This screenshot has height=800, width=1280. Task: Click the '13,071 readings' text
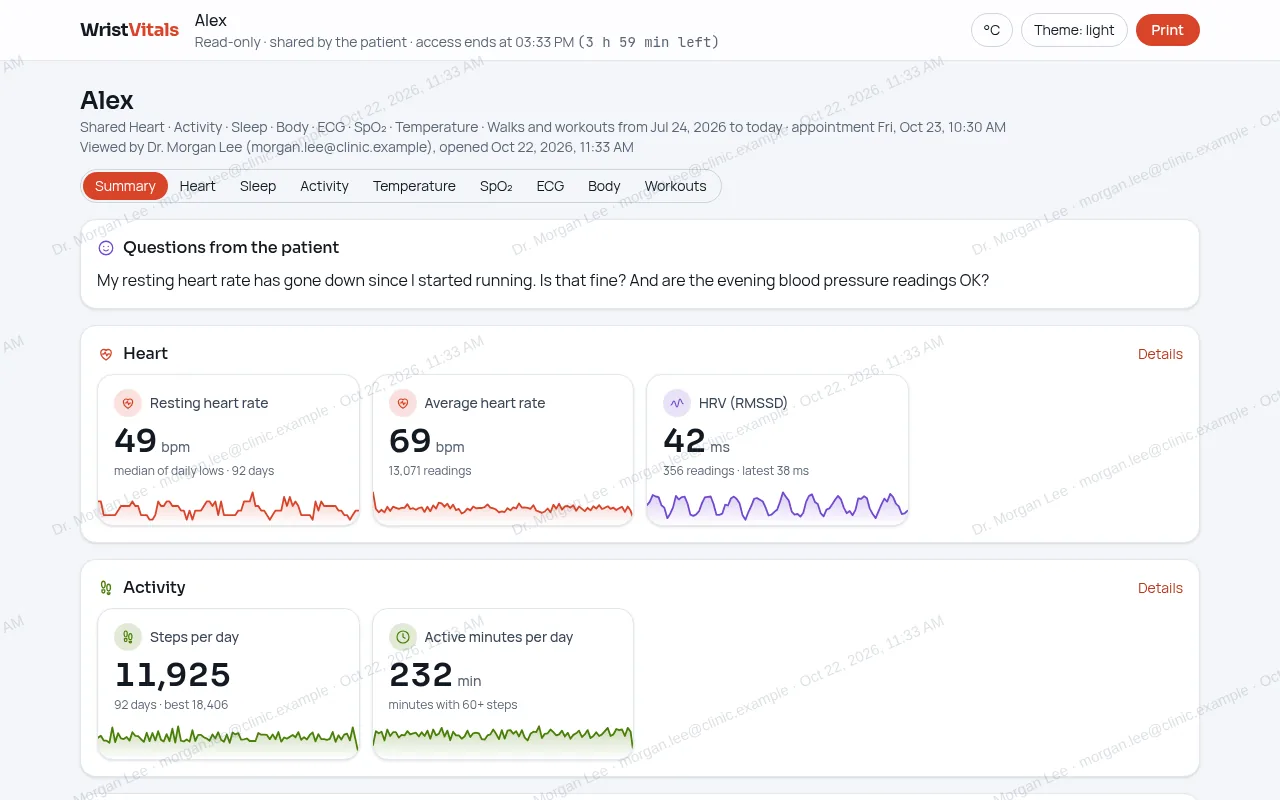coord(430,471)
